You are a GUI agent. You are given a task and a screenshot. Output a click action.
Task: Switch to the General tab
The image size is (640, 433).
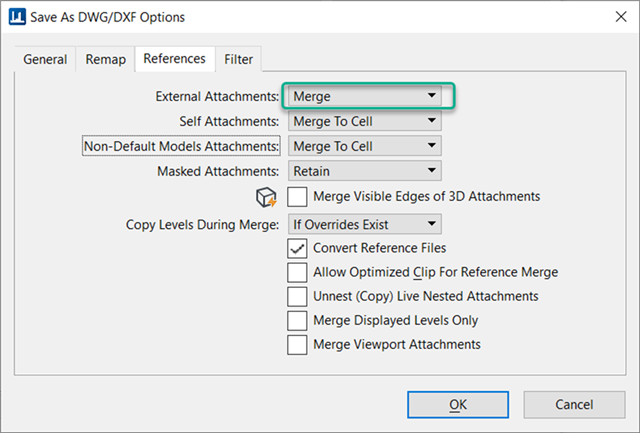(x=45, y=60)
